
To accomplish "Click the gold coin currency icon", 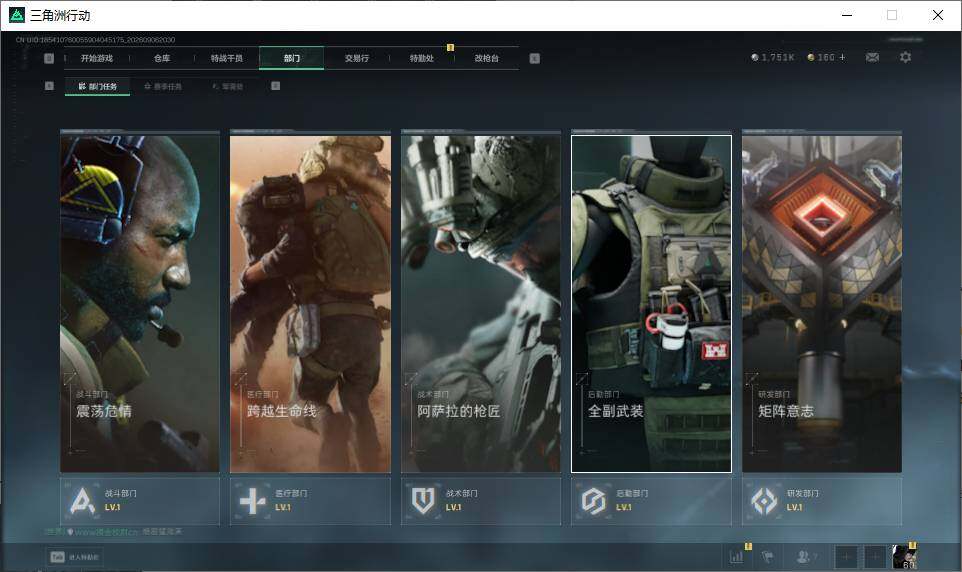I will coord(810,57).
